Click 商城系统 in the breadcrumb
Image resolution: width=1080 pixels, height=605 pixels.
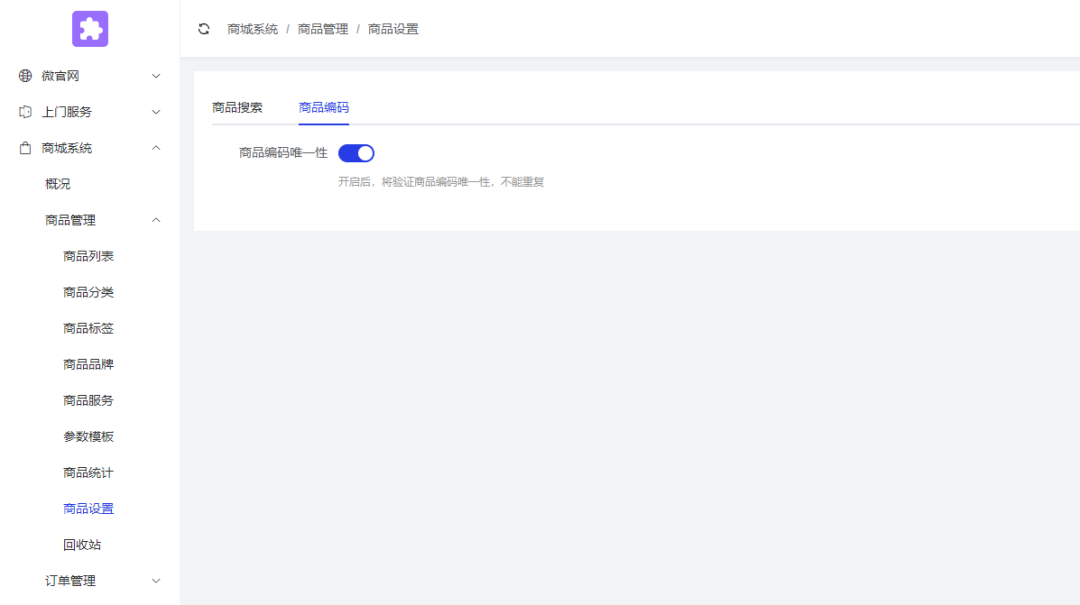252,30
